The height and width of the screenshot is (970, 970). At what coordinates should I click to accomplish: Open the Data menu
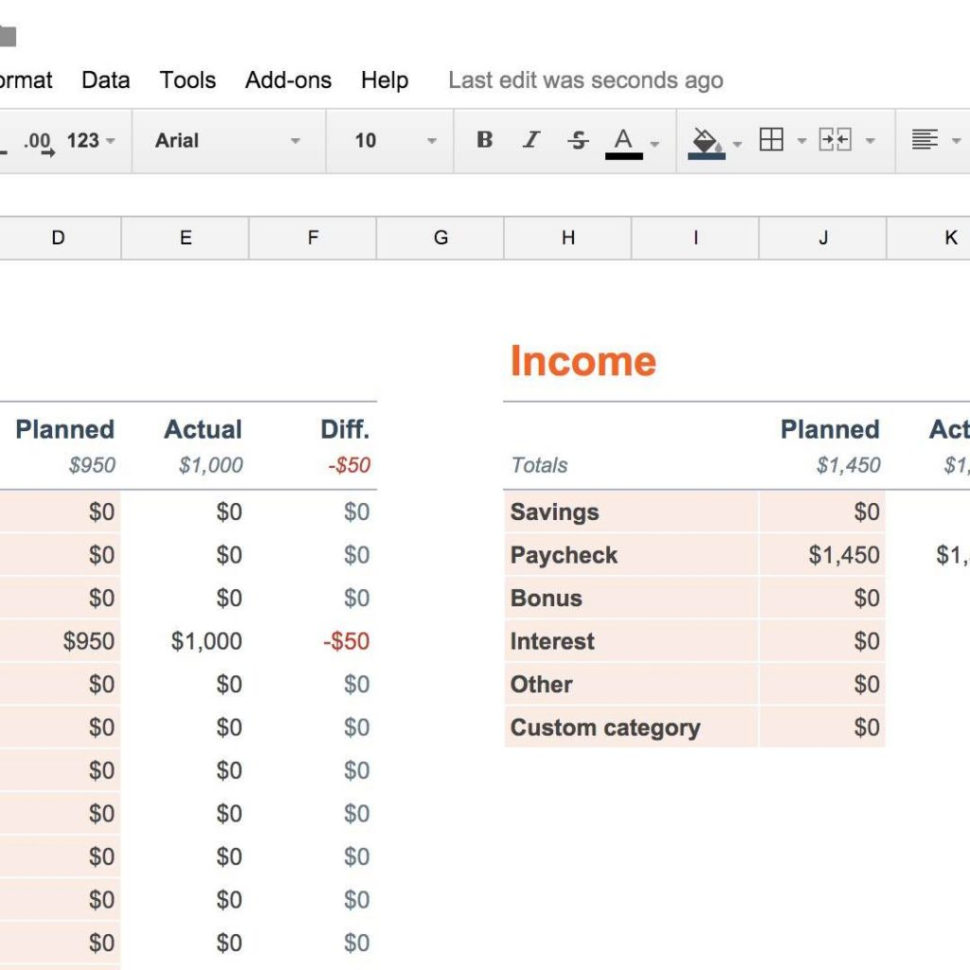pyautogui.click(x=104, y=80)
